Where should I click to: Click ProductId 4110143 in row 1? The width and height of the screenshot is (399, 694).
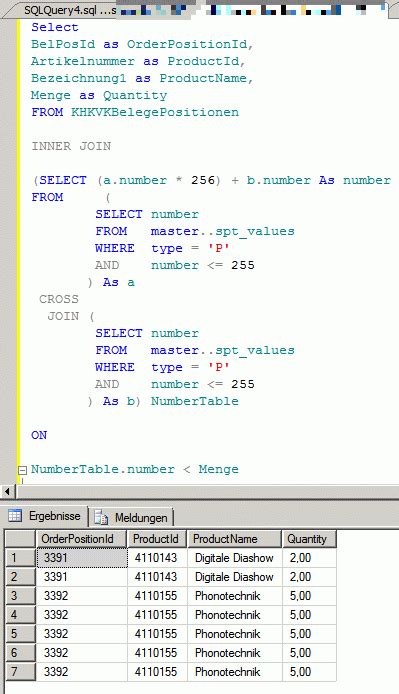pyautogui.click(x=157, y=558)
